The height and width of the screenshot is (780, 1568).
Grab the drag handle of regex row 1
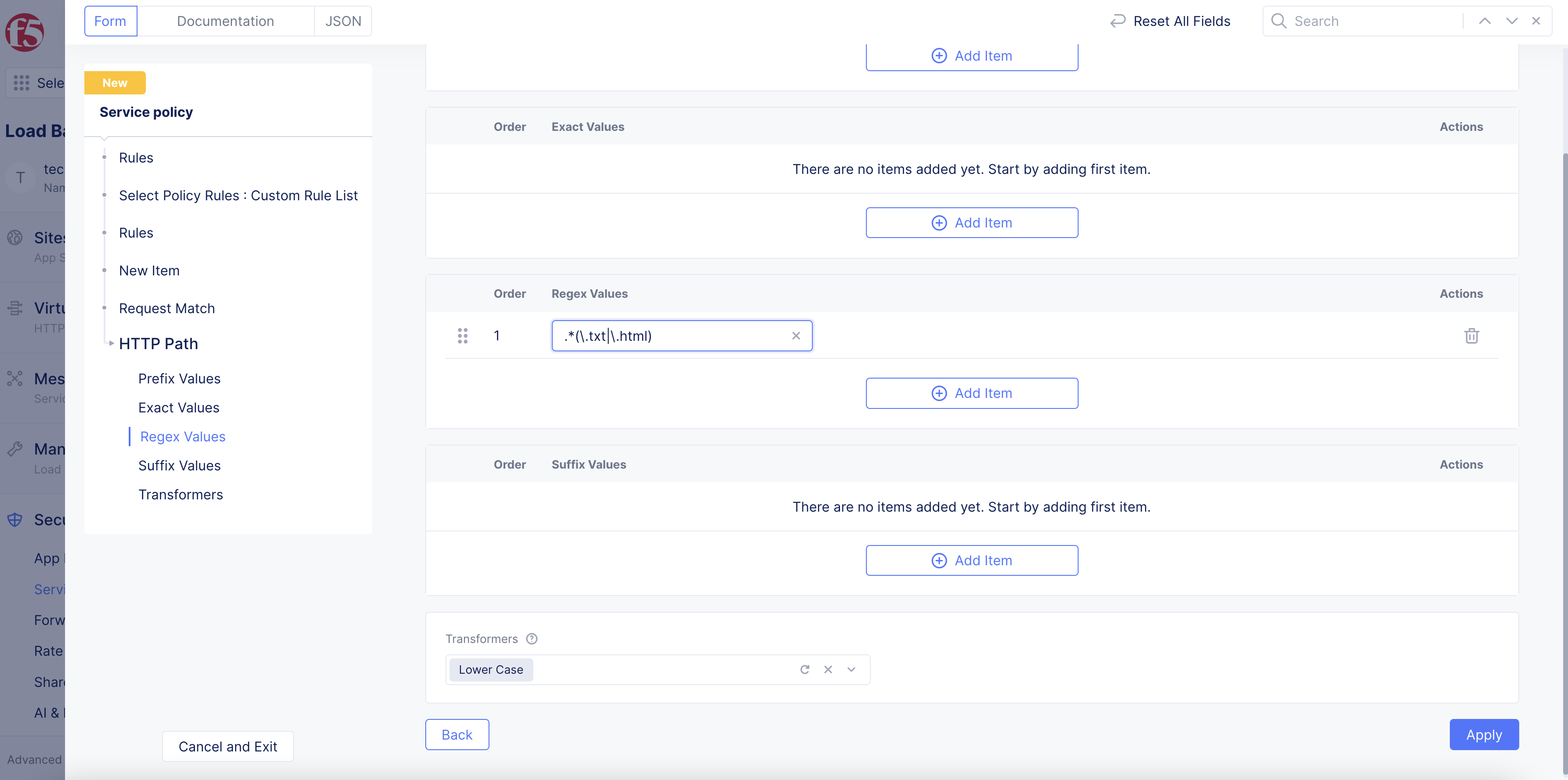pyautogui.click(x=463, y=336)
